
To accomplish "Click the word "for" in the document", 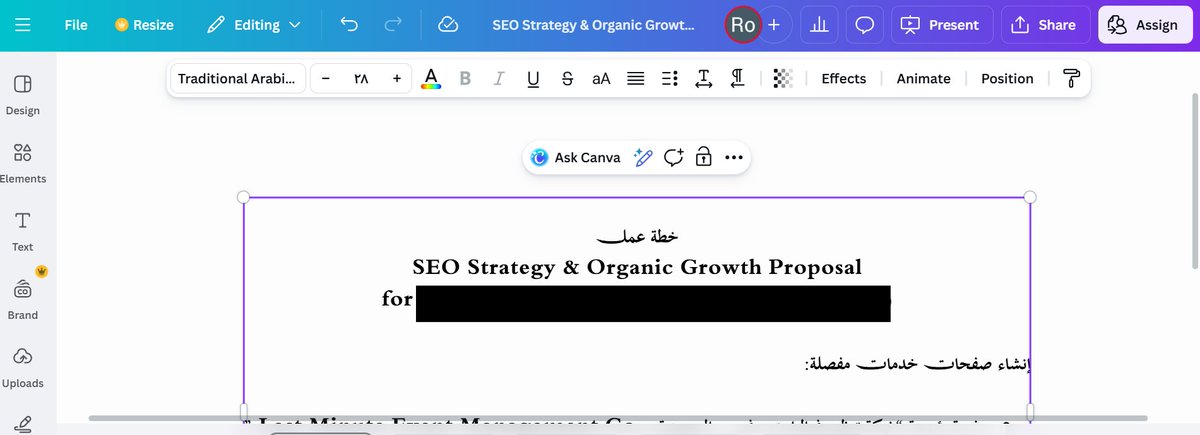I will click(397, 298).
